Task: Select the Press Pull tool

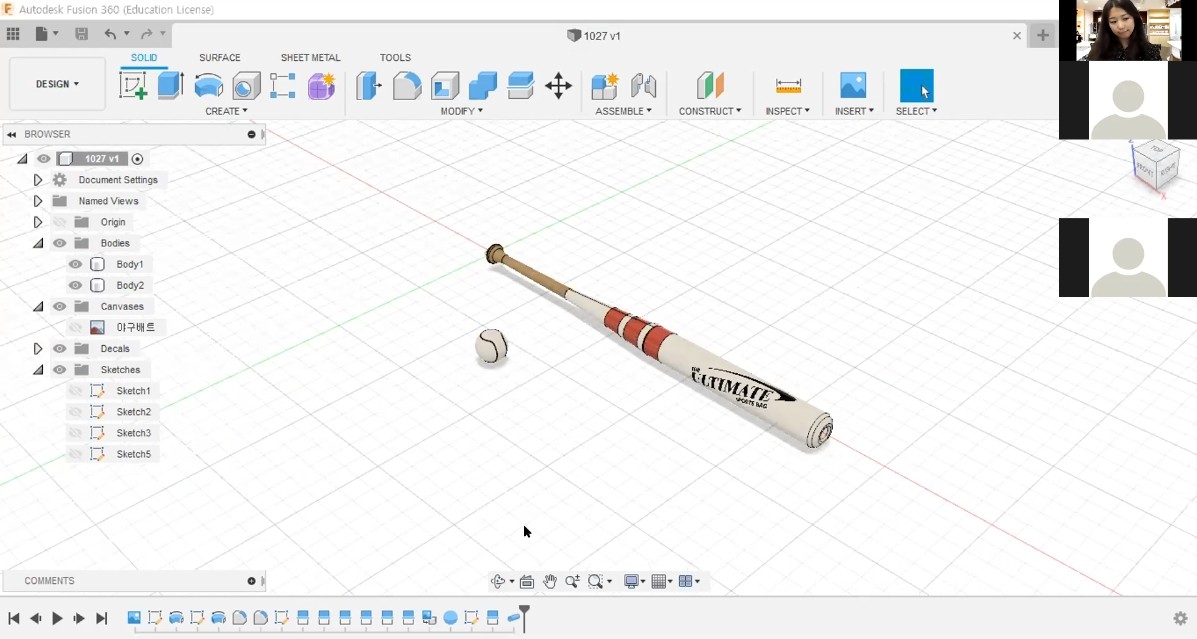Action: pyautogui.click(x=369, y=86)
